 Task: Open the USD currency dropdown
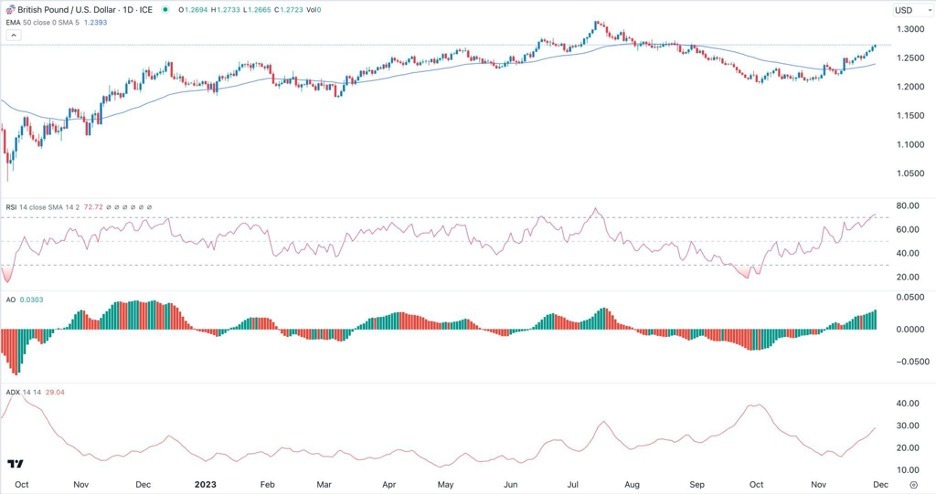click(905, 11)
